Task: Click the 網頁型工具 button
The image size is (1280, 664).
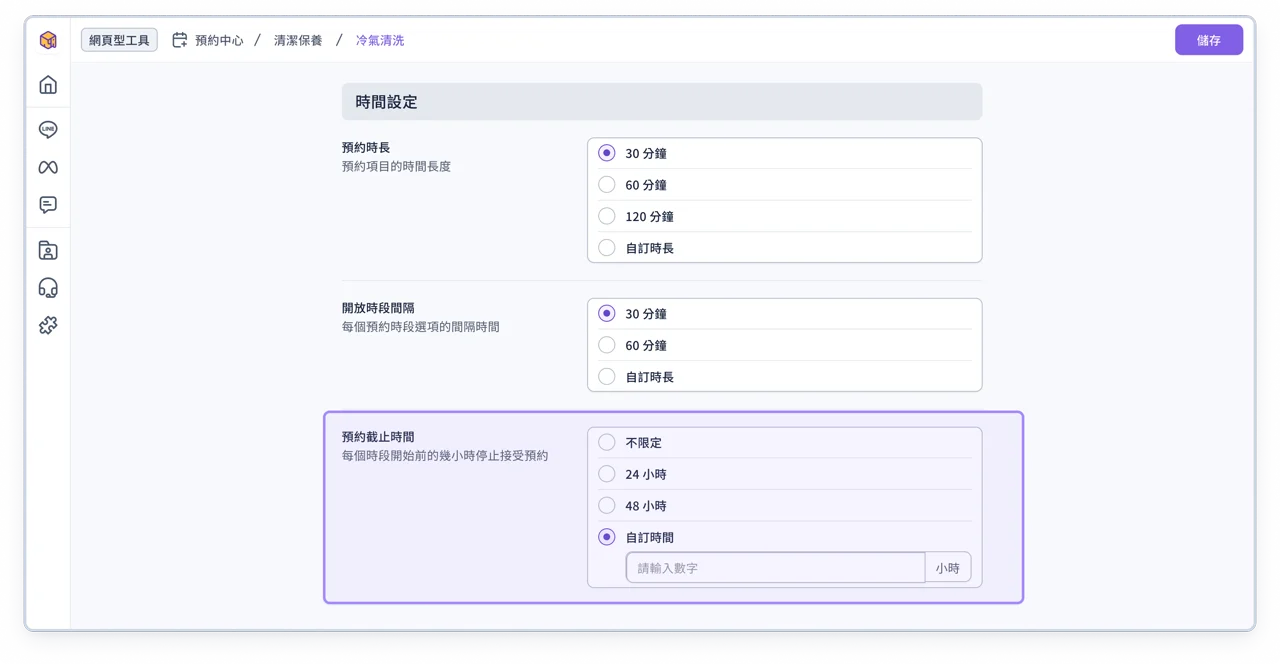Action: [119, 40]
